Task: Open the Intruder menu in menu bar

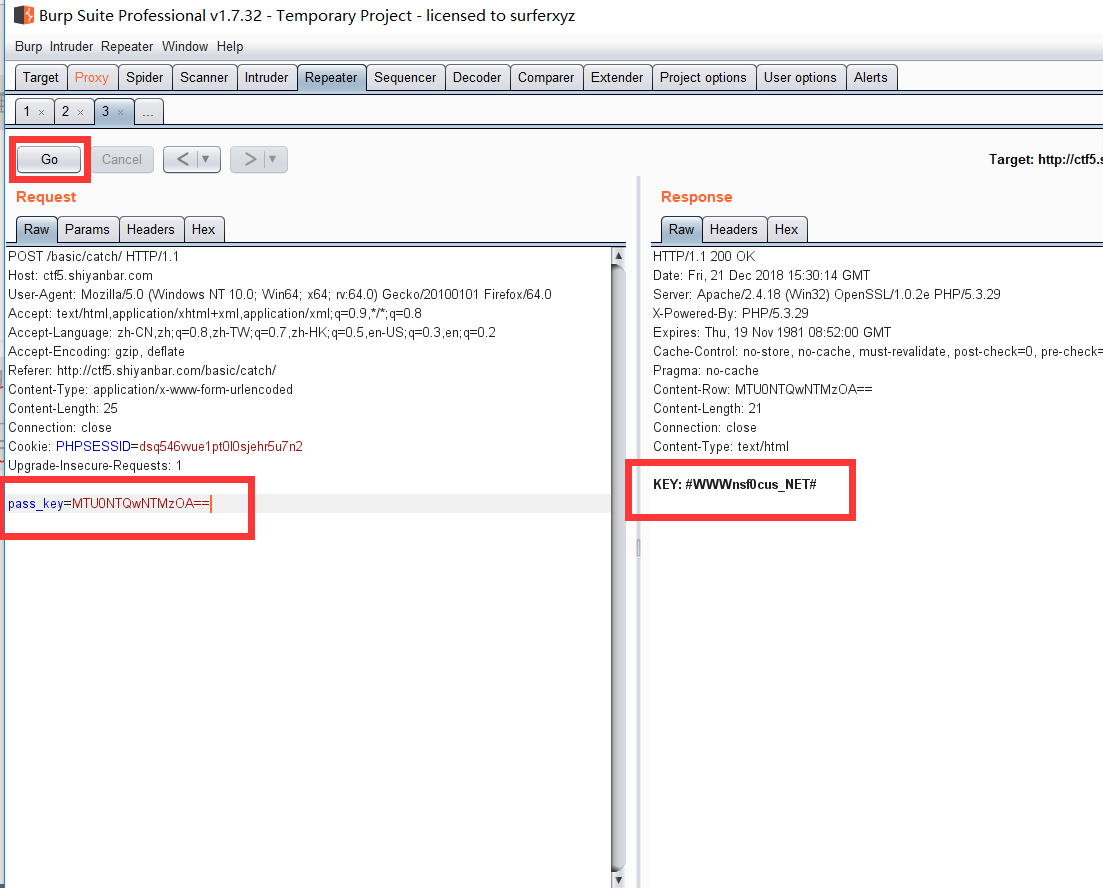Action: pos(71,46)
